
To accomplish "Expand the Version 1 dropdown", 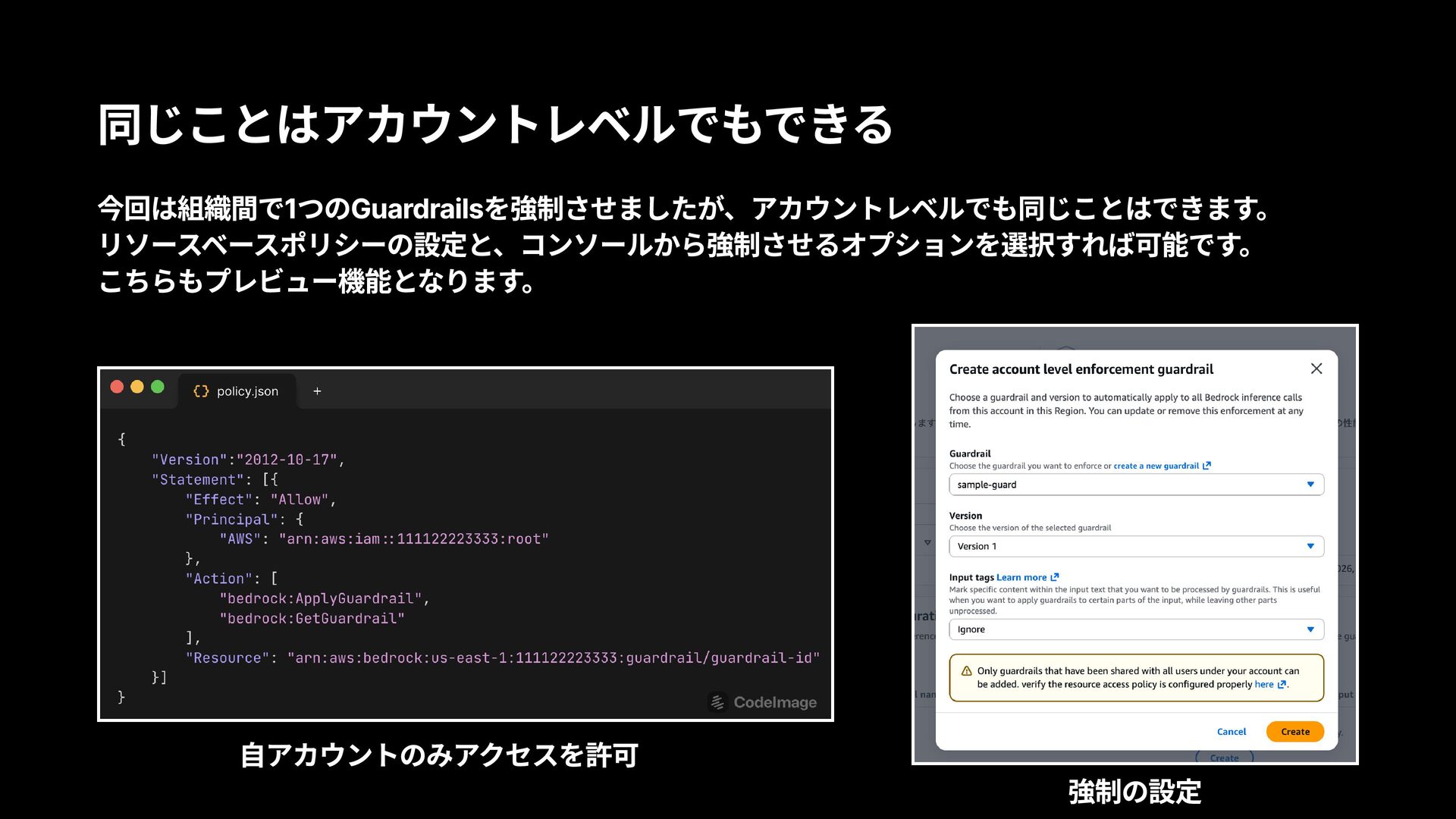I will pyautogui.click(x=1135, y=546).
